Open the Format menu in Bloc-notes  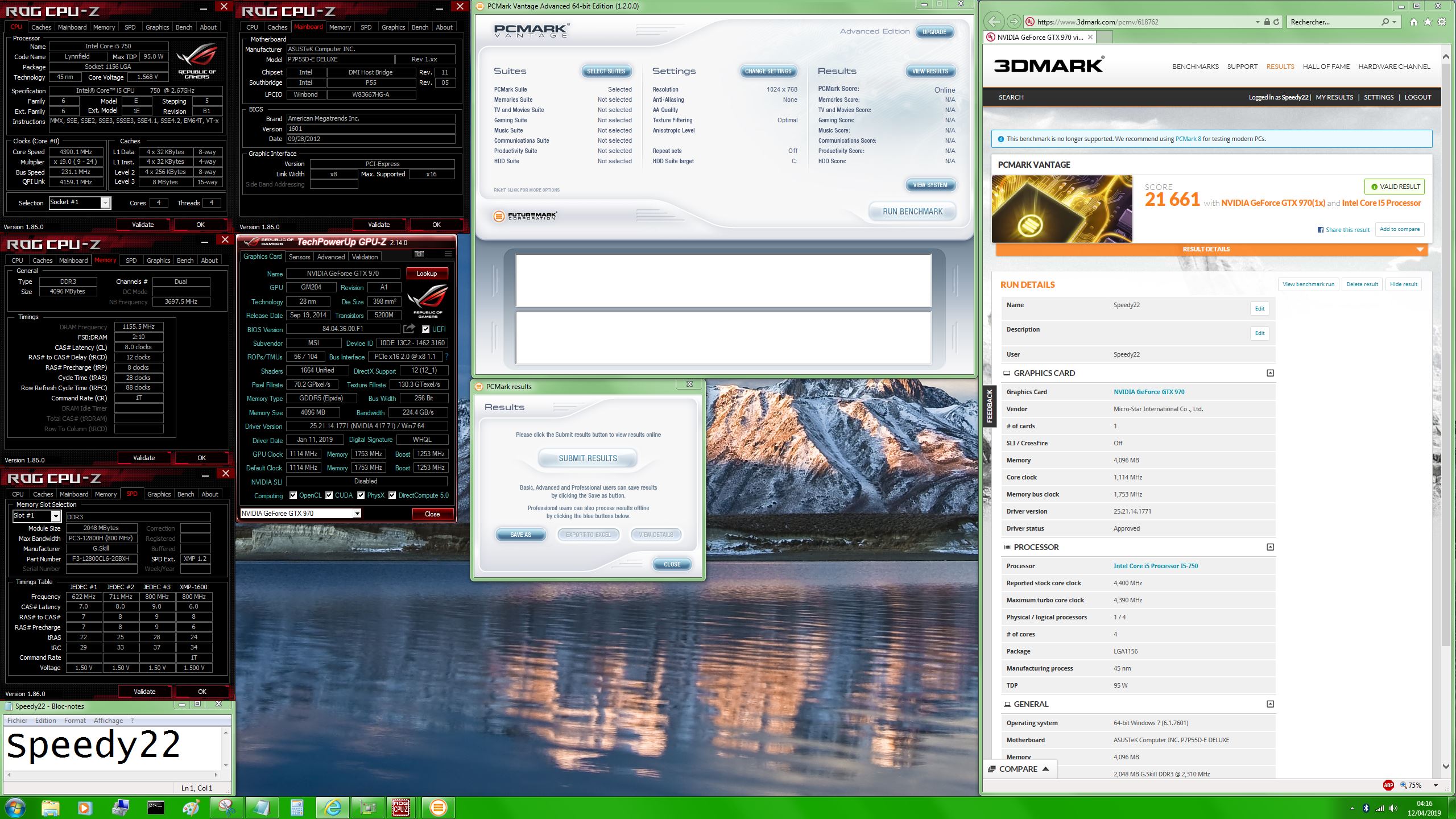click(x=75, y=721)
